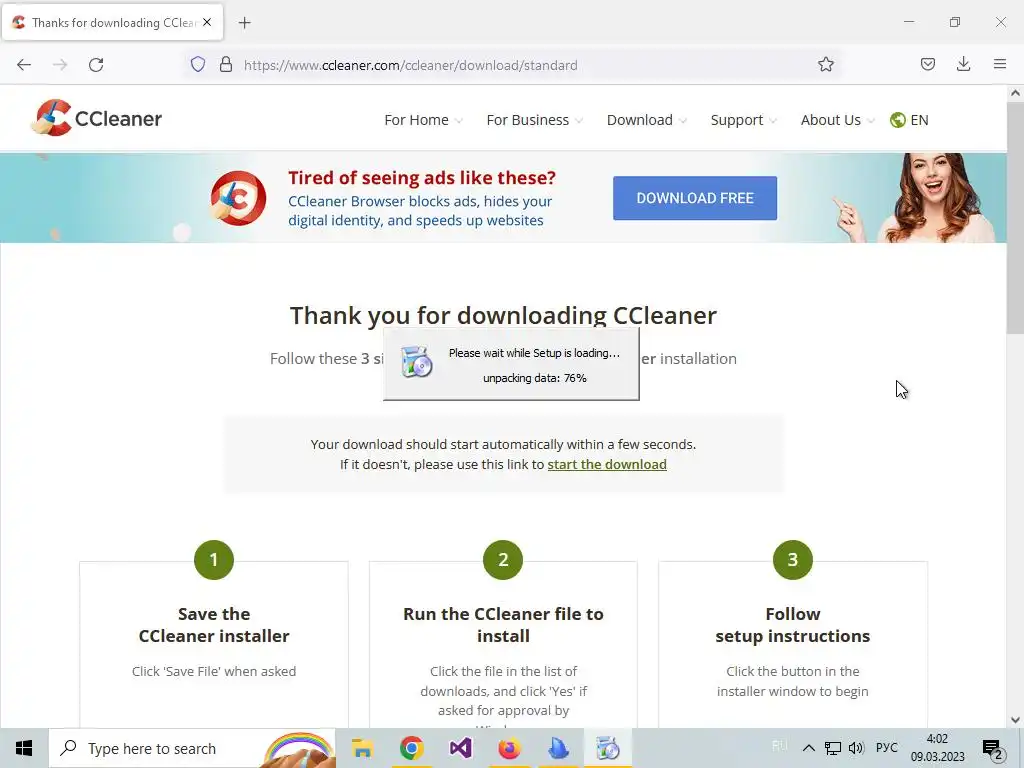Screen dimensions: 1024x768
Task: Click the browser forward arrow
Action: pos(60,65)
